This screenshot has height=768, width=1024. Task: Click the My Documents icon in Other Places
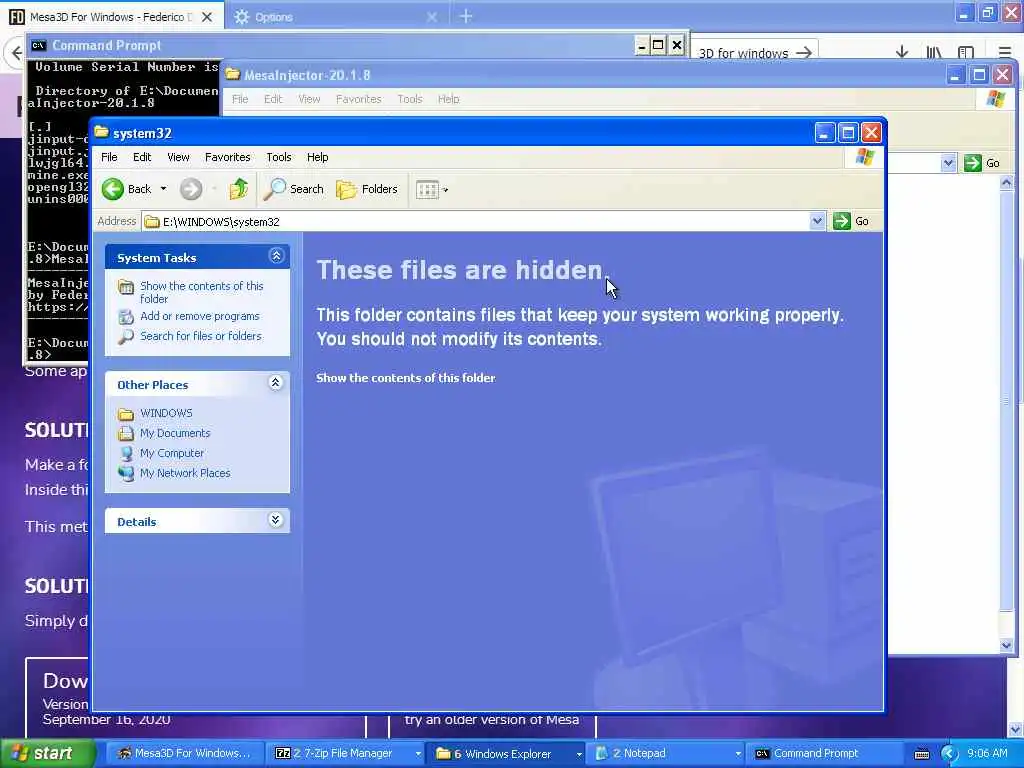click(126, 434)
